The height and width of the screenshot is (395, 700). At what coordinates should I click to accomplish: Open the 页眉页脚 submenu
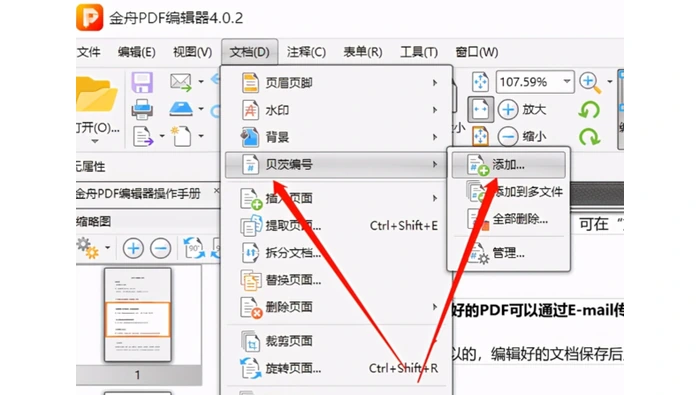pos(337,83)
